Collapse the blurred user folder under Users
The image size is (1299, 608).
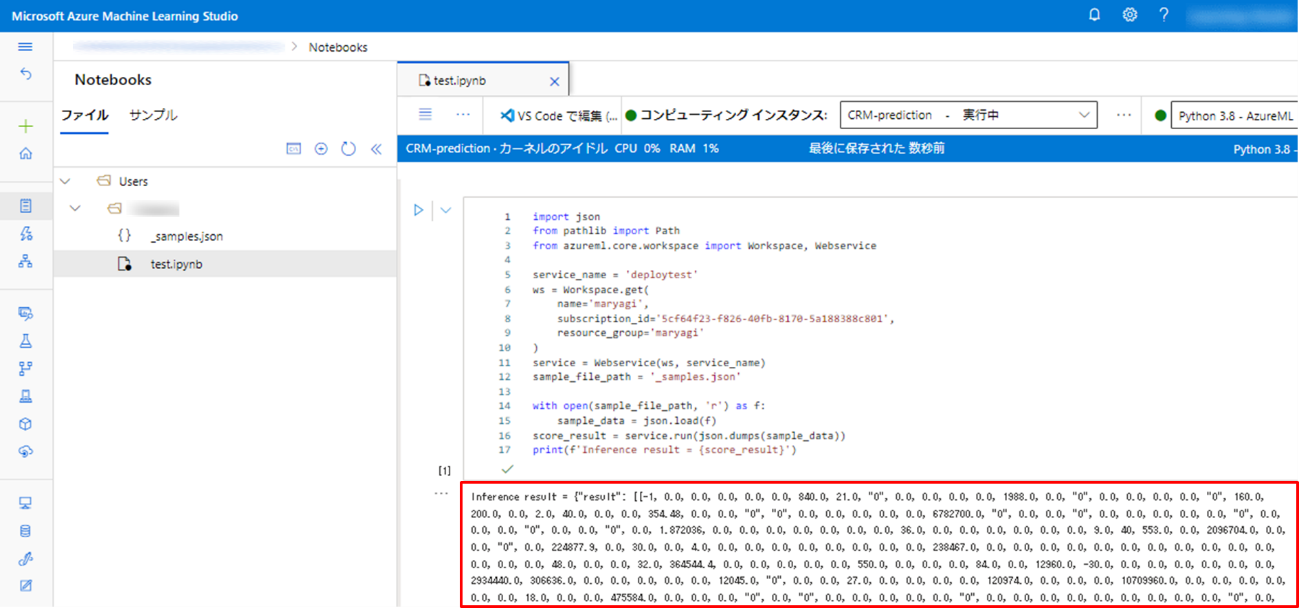point(75,209)
